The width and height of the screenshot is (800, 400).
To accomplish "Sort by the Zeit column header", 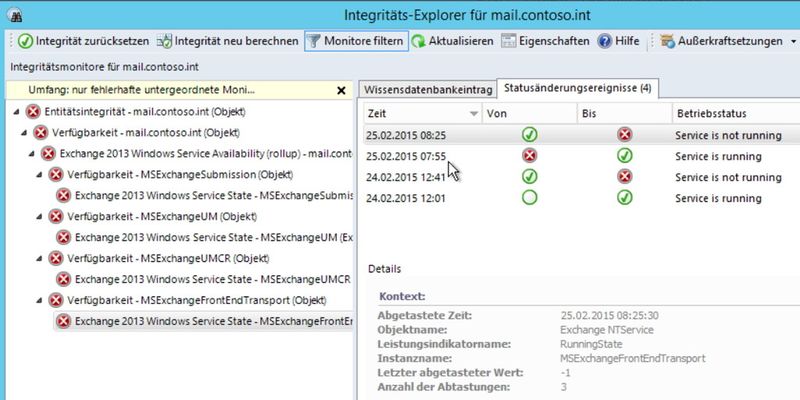I will point(423,114).
